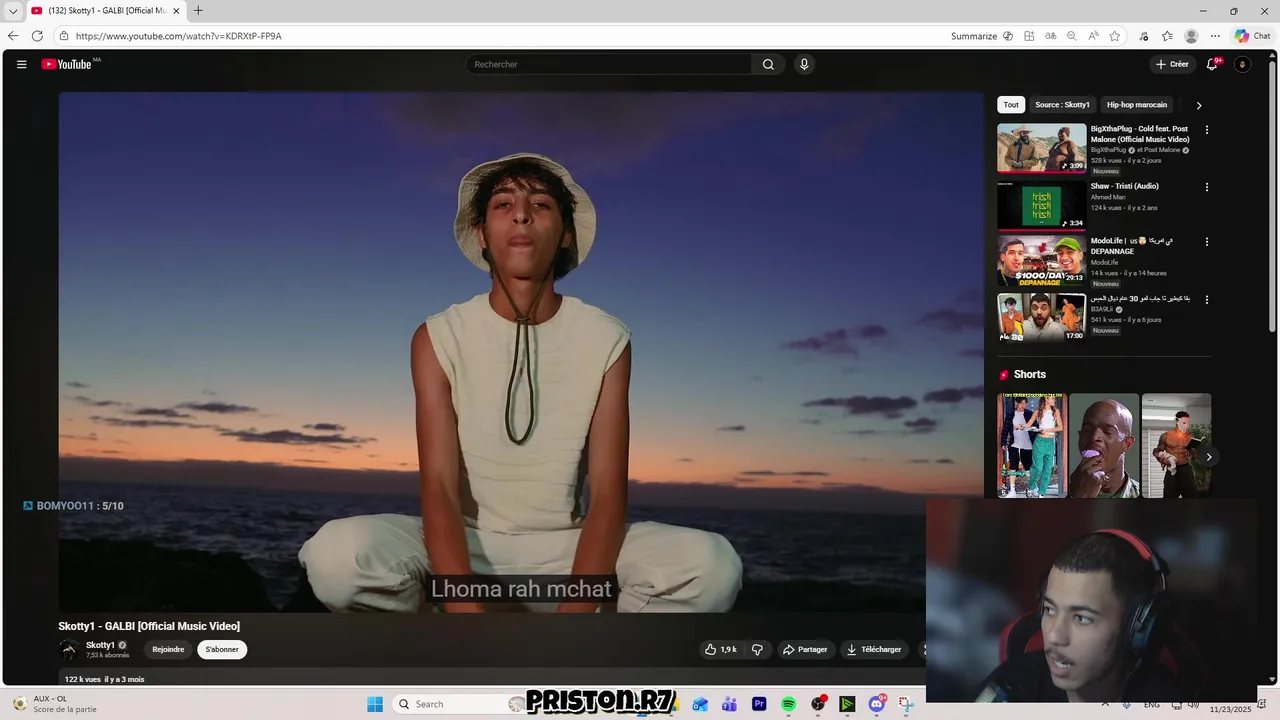1280x720 pixels.
Task: Open the Windows Start menu
Action: click(375, 704)
